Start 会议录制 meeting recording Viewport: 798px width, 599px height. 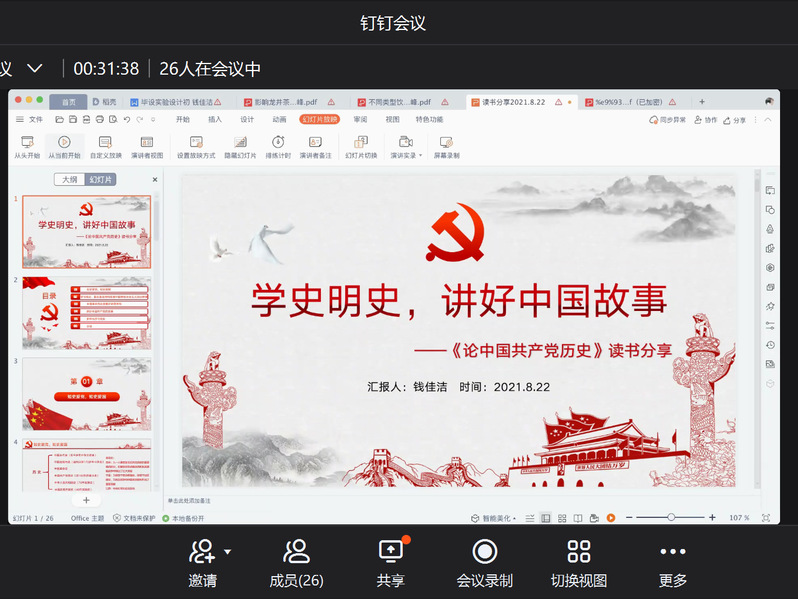tap(484, 563)
